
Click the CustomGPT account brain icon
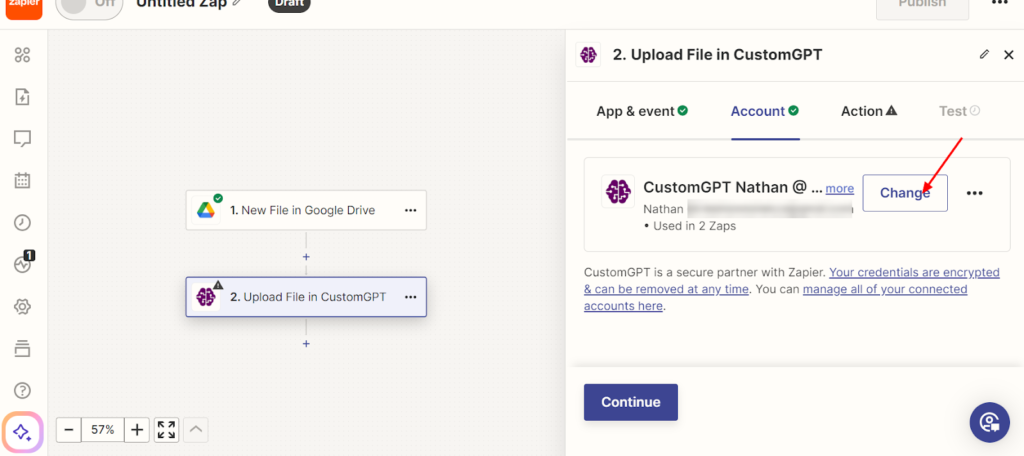point(618,191)
